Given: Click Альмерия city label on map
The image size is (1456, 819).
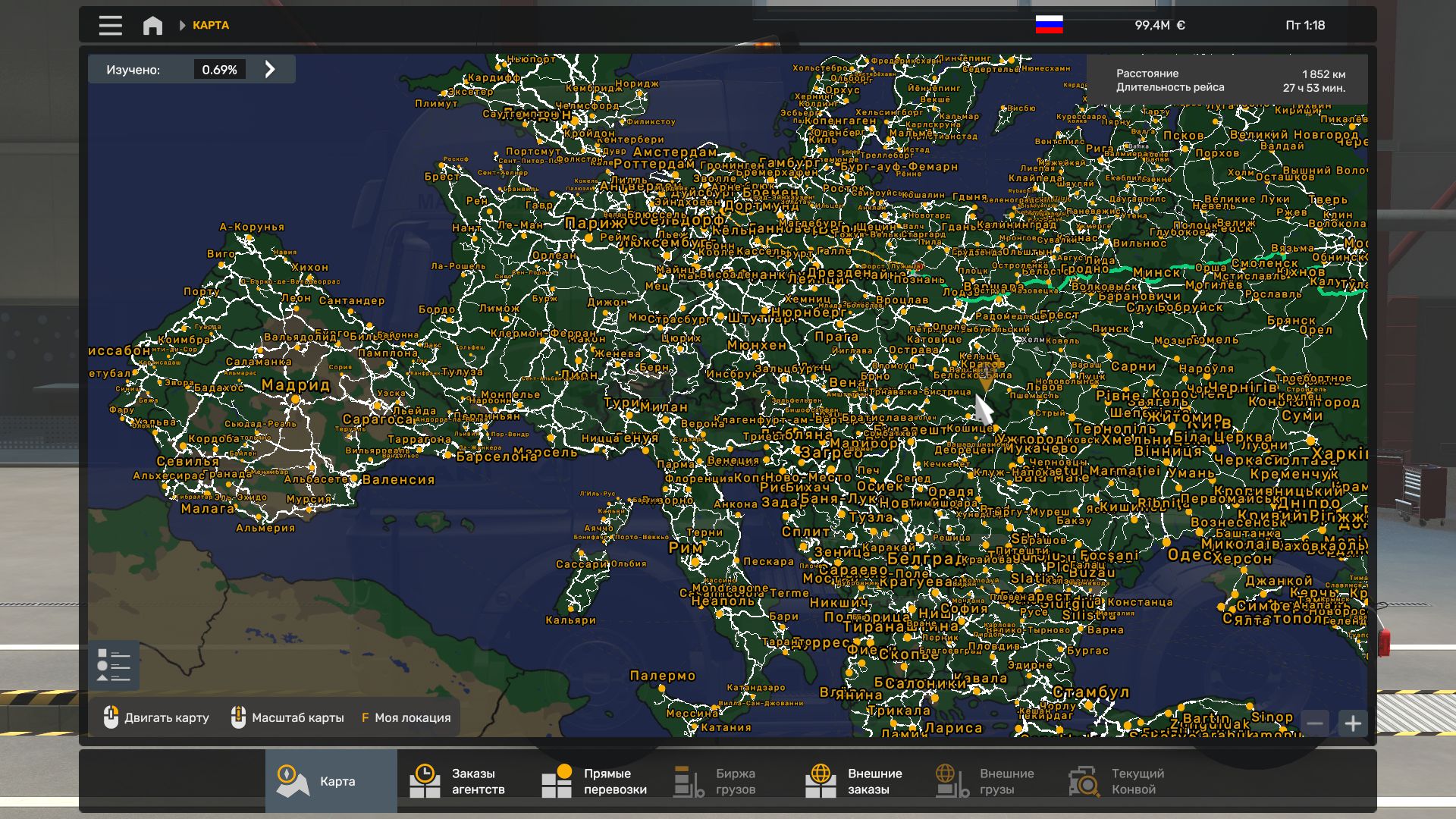Looking at the screenshot, I should (265, 528).
